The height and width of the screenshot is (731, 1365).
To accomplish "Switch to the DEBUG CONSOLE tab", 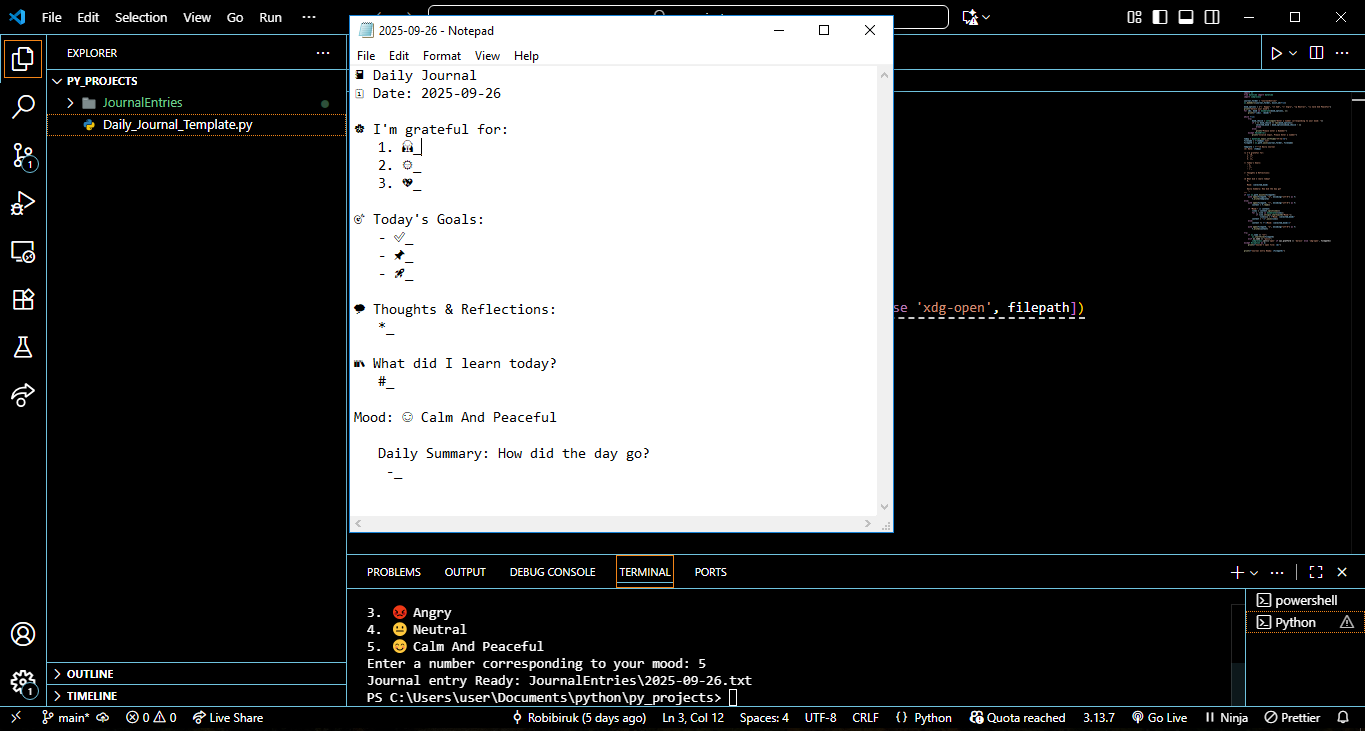I will point(552,572).
